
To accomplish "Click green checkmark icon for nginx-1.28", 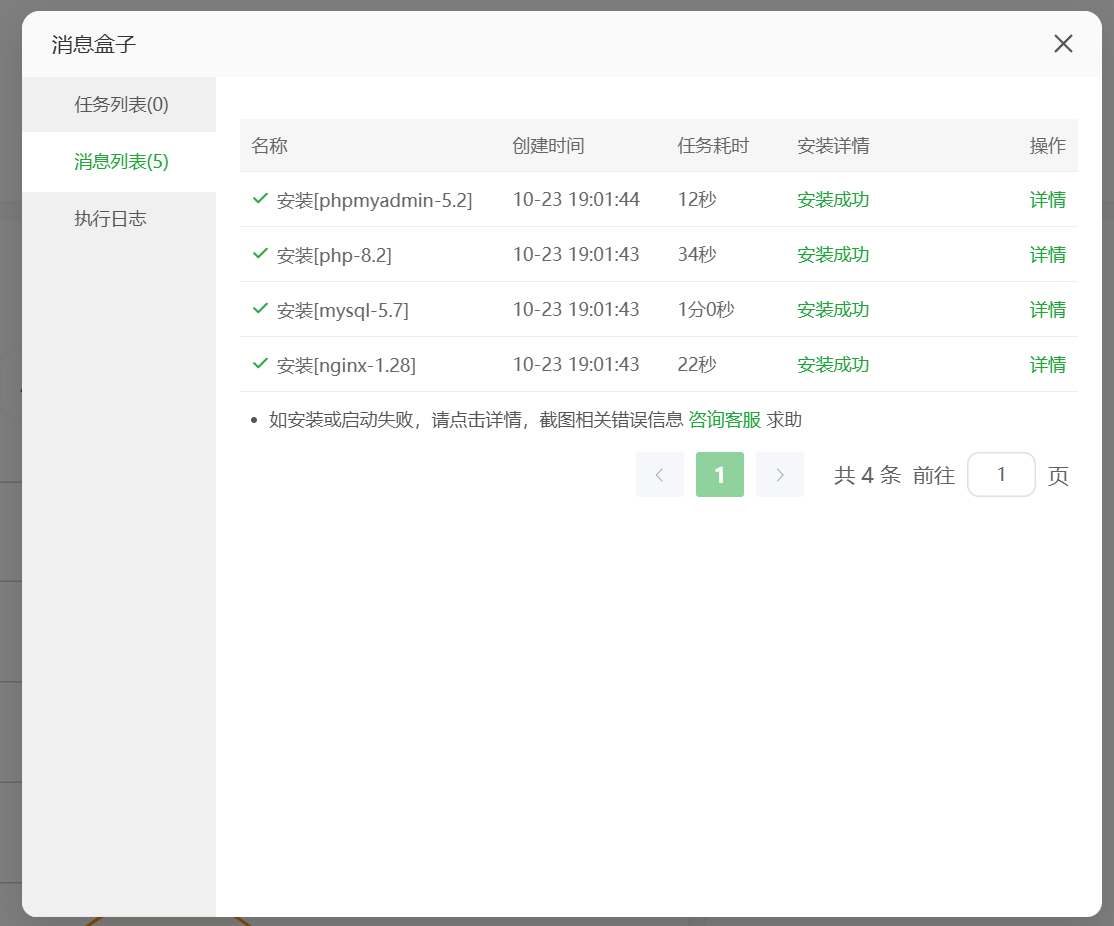I will pyautogui.click(x=260, y=364).
